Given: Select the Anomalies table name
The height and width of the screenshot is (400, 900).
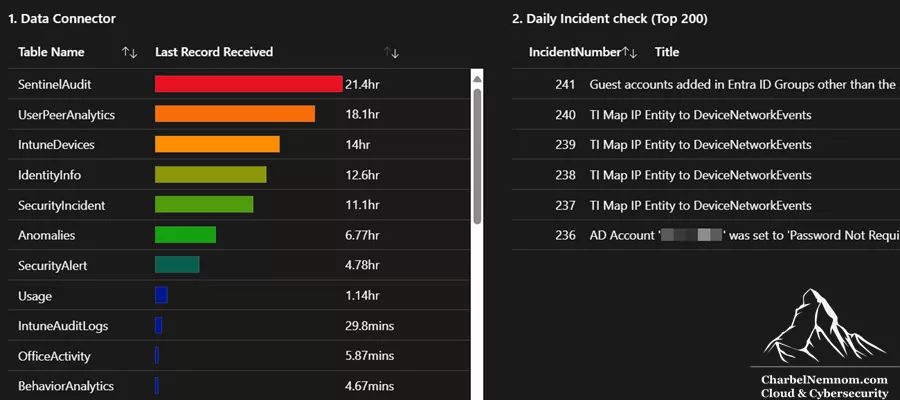Looking at the screenshot, I should (46, 235).
